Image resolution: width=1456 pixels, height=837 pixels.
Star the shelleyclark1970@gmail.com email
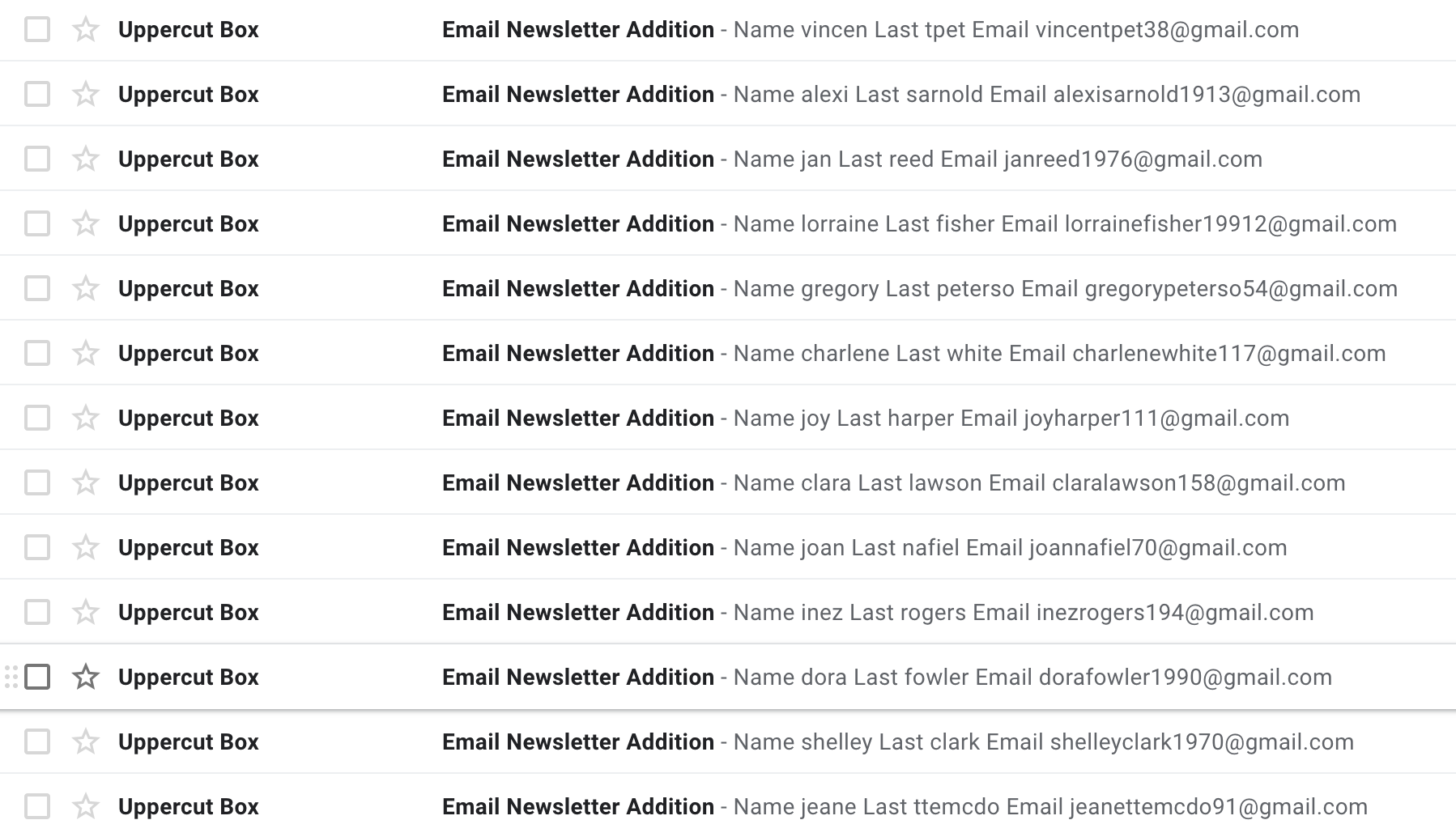click(85, 742)
